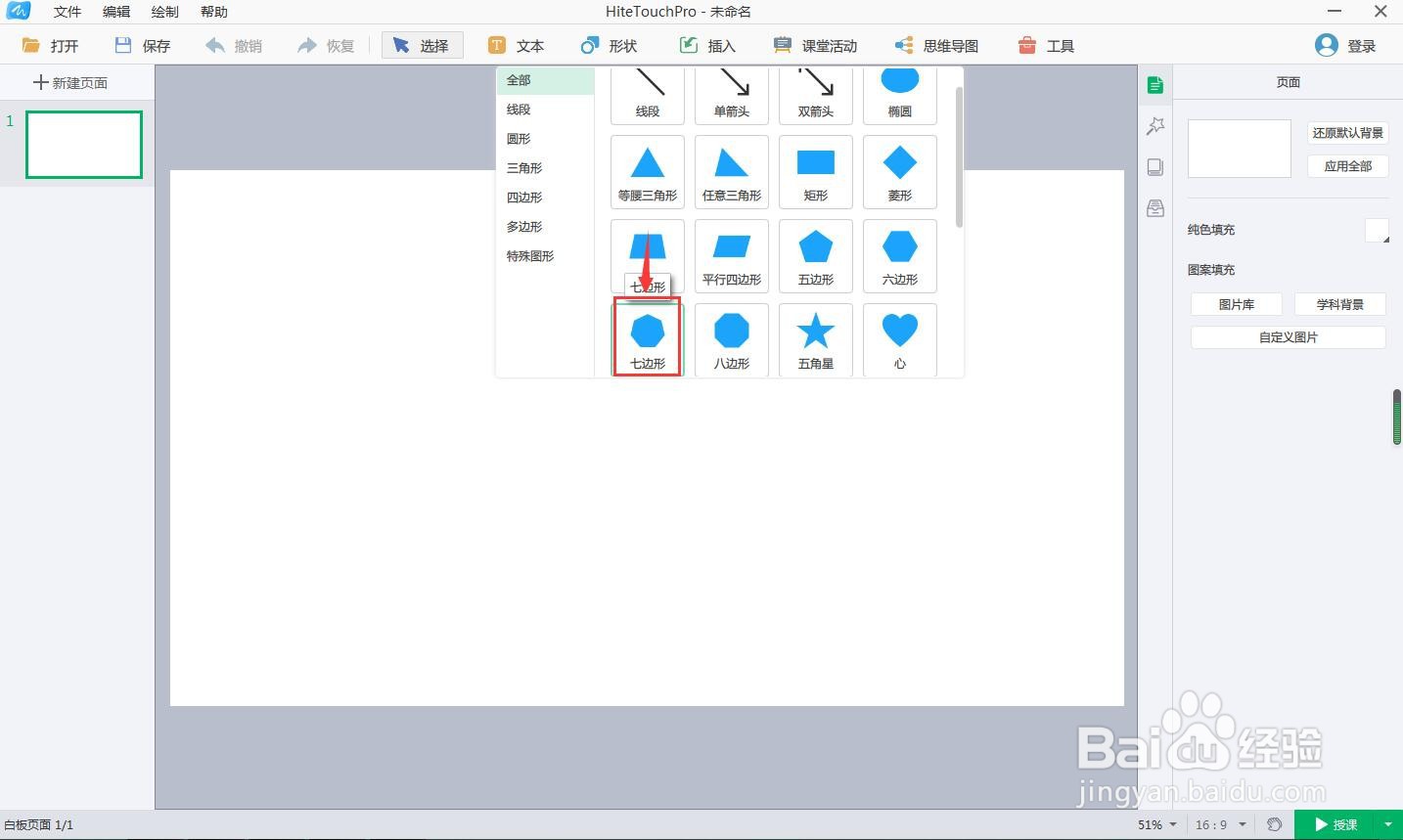
Task: Open 课堂活动 classroom activities
Action: tap(815, 46)
